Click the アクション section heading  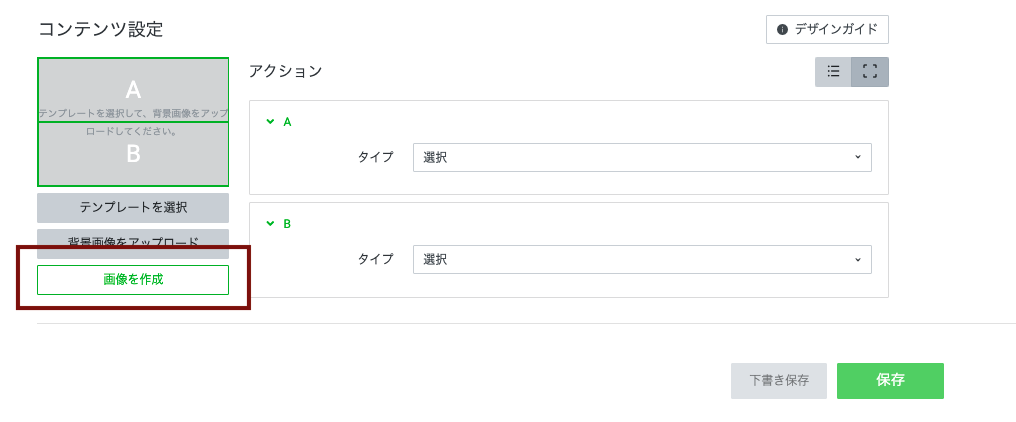point(286,72)
